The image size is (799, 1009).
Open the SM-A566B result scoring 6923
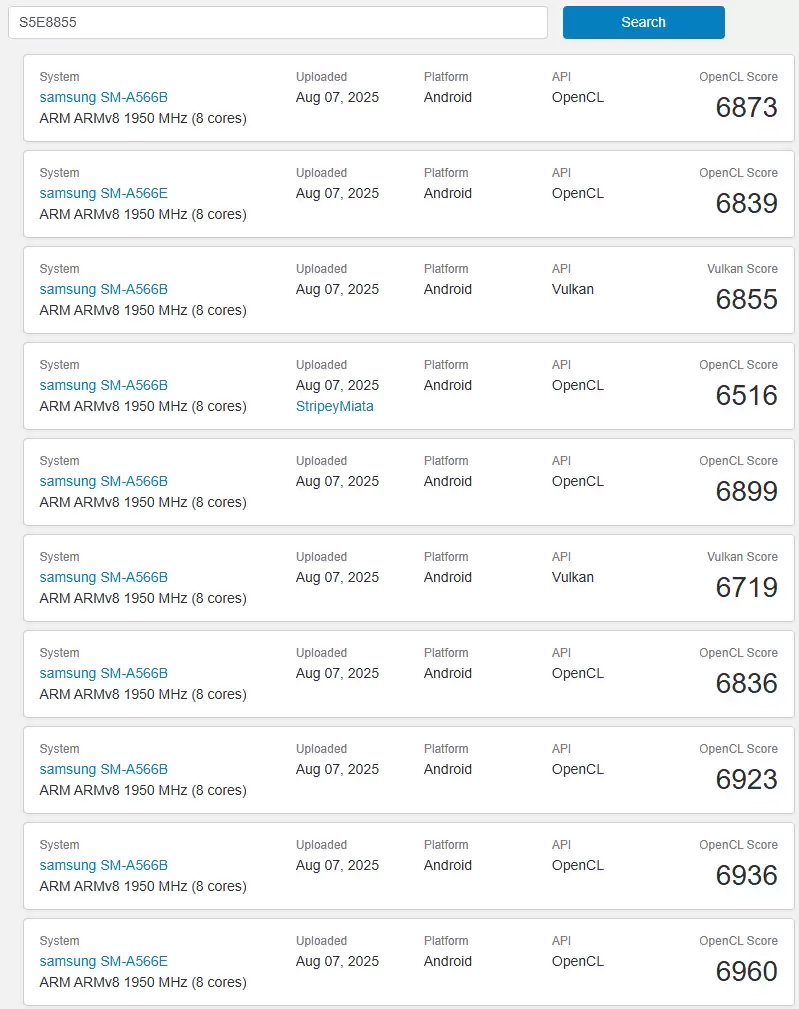click(x=104, y=769)
